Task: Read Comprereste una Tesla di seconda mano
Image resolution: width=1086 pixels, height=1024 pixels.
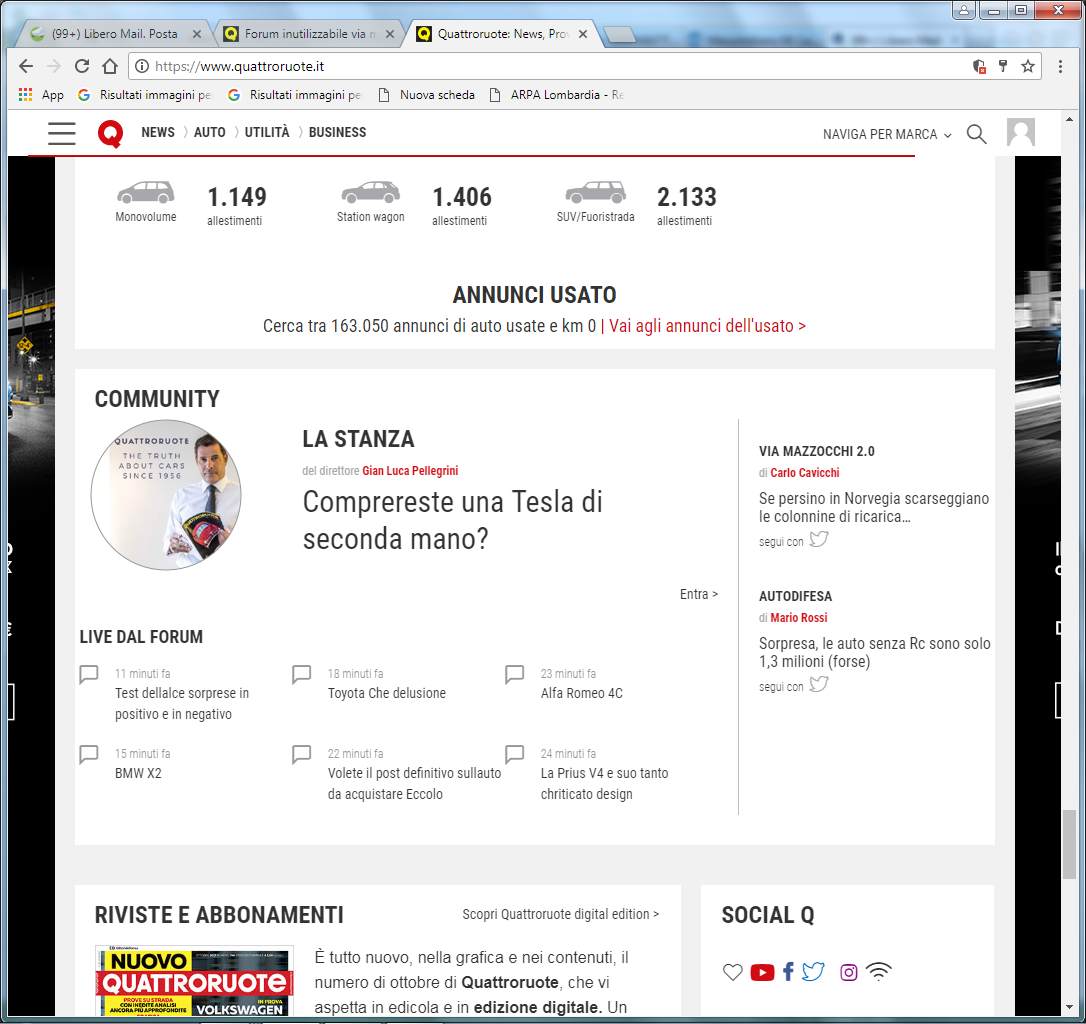Action: click(x=452, y=520)
